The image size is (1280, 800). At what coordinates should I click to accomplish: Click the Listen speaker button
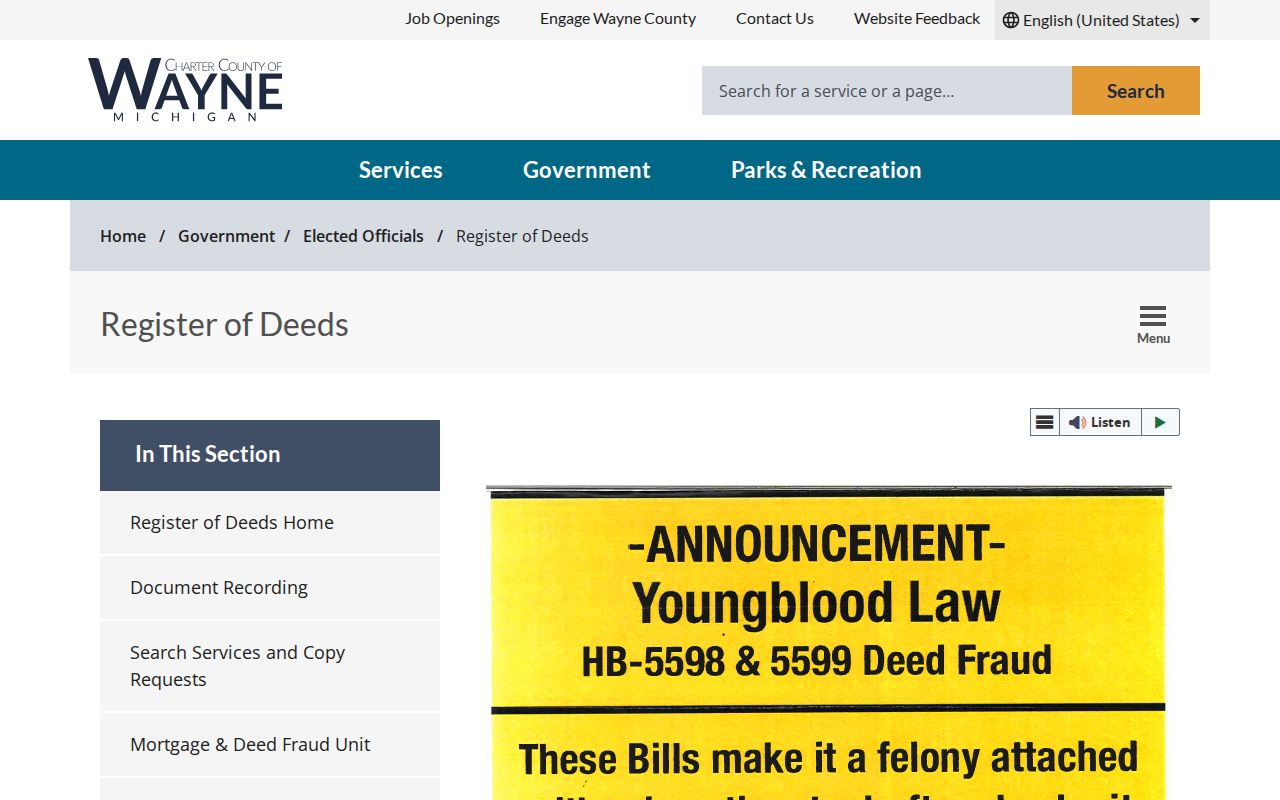click(x=1100, y=422)
